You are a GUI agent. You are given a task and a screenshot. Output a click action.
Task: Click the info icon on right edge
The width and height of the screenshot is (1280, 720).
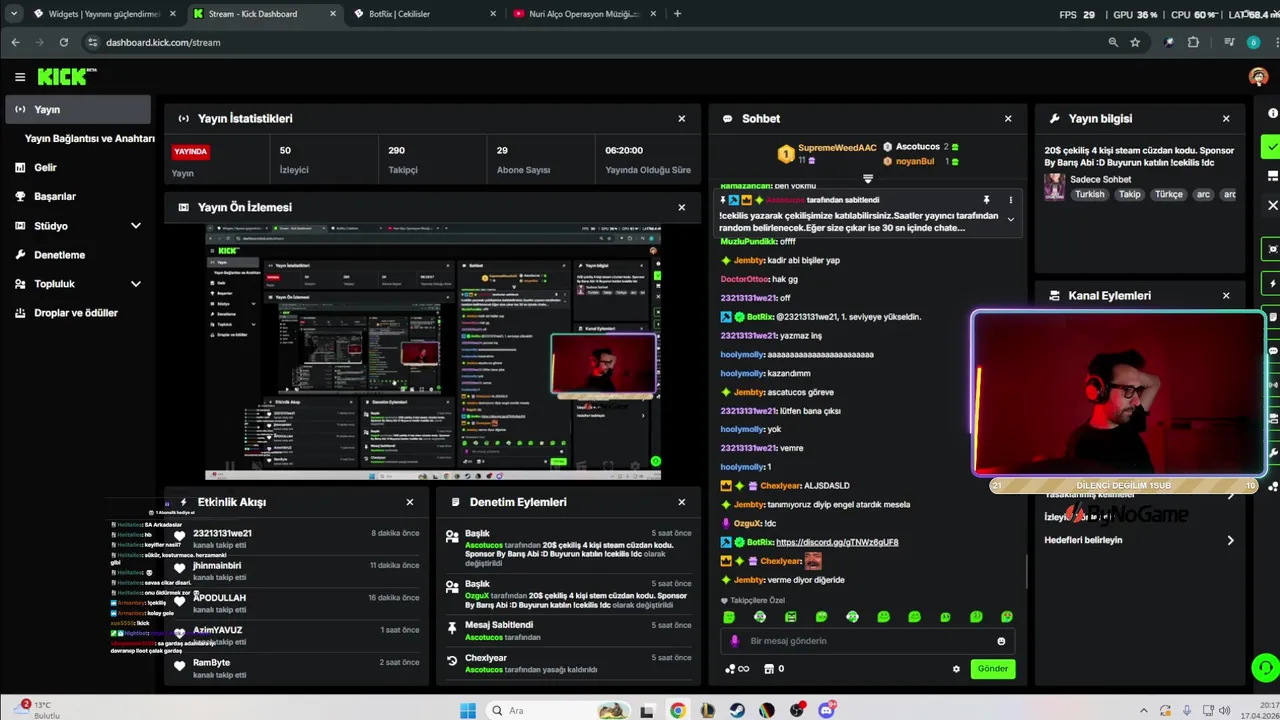tap(1272, 113)
